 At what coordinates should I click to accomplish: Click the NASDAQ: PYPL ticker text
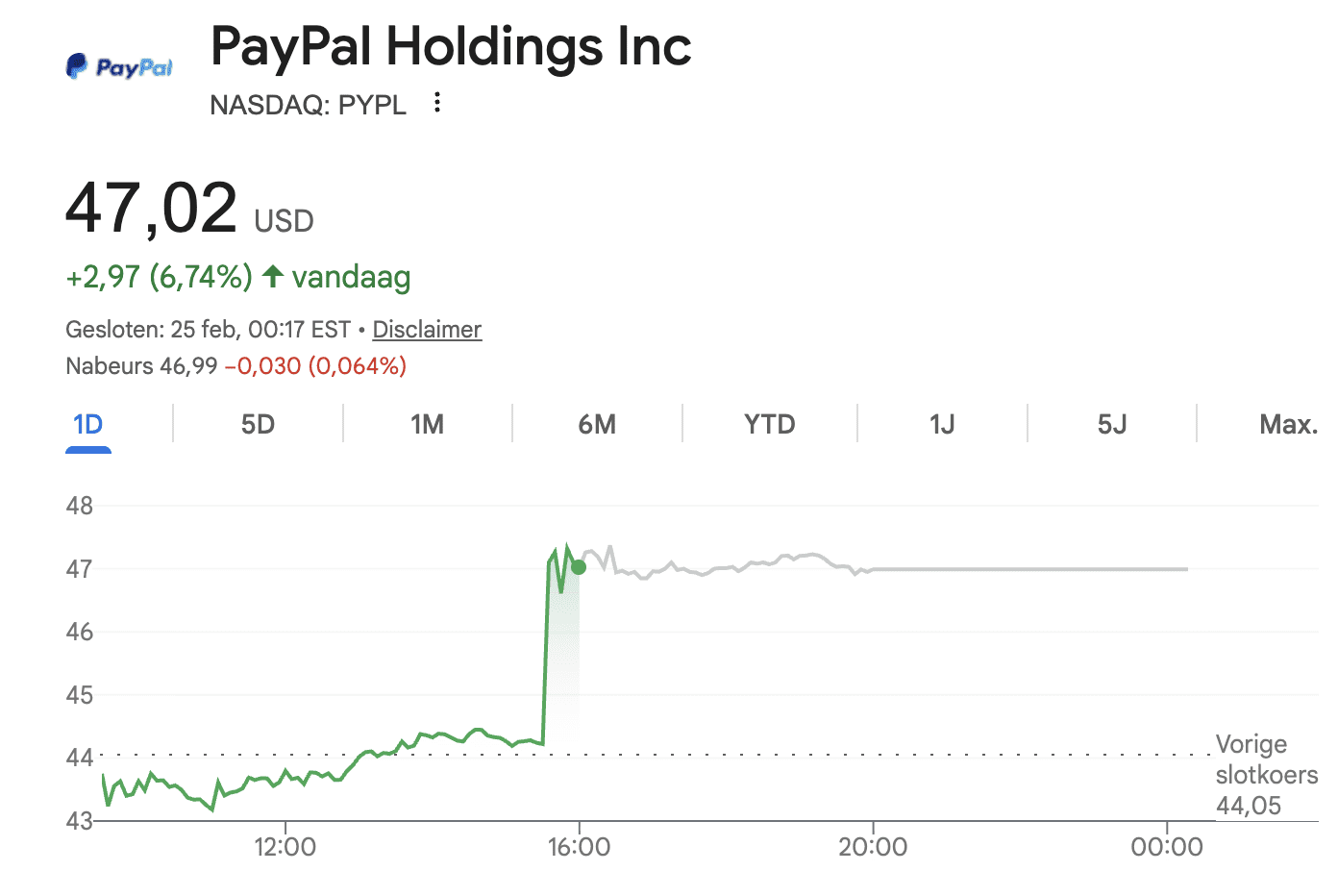tap(308, 104)
